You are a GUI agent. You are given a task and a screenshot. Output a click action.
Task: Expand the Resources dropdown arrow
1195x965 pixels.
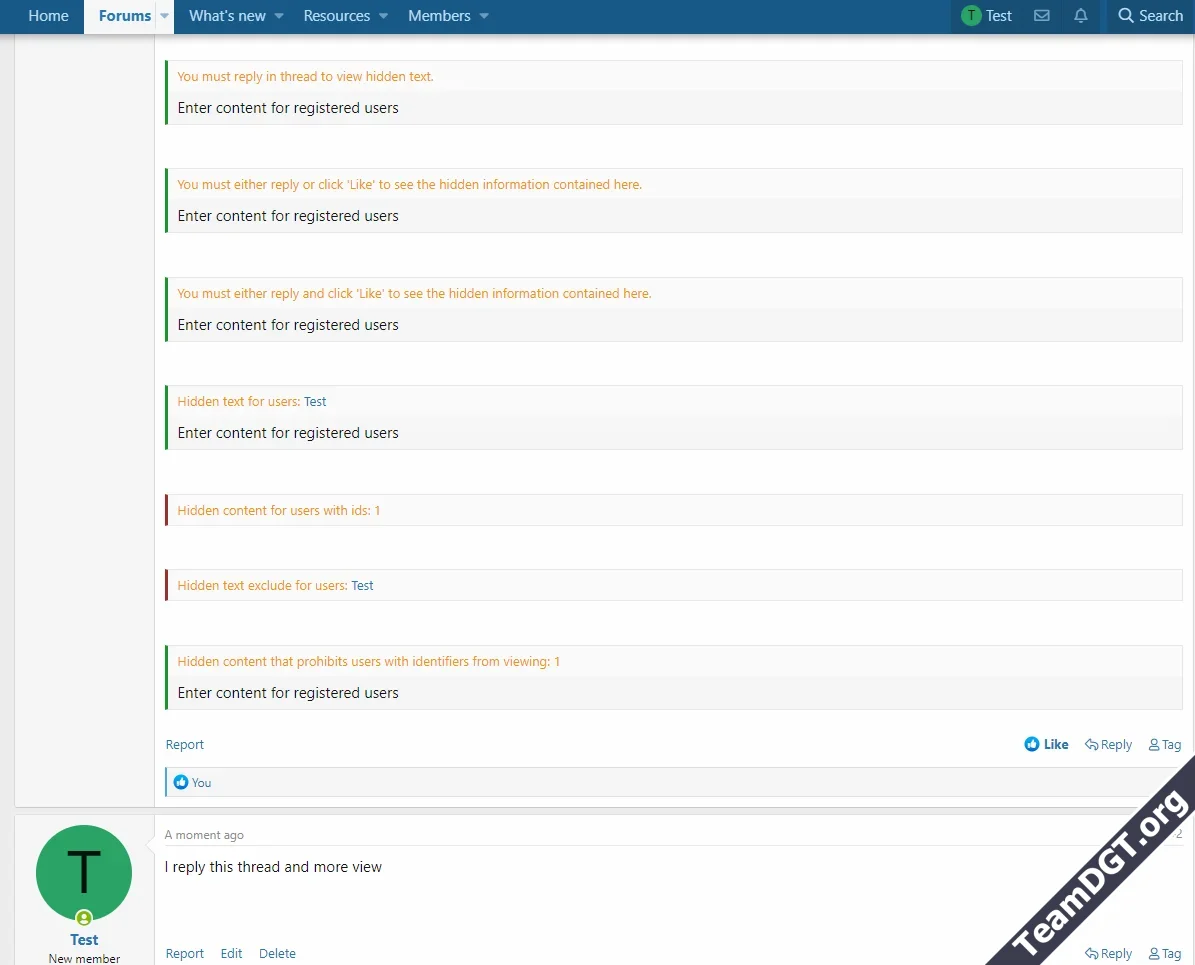pyautogui.click(x=383, y=16)
